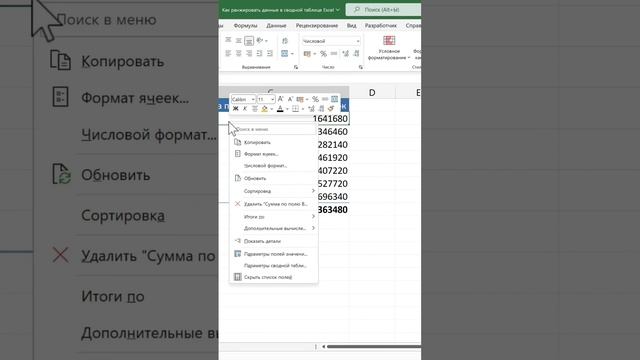Image resolution: width=640 pixels, height=360 pixels.
Task: Switch to the Данные tab
Action: point(276,26)
